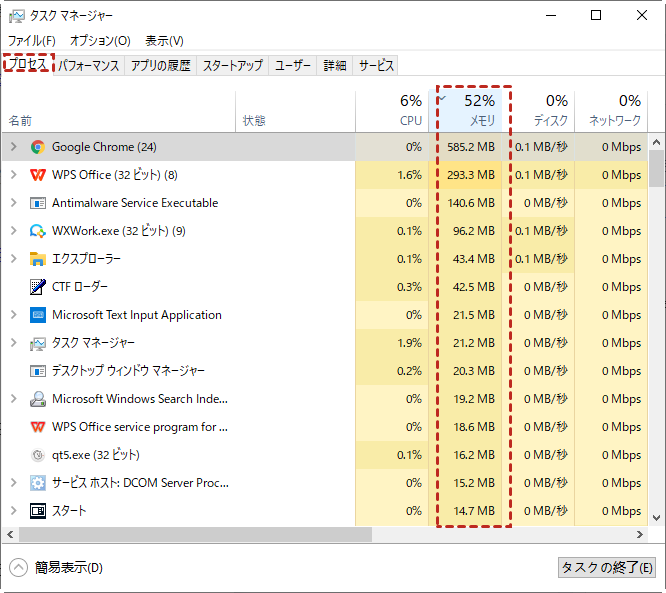
Task: Click the vertical scrollbar thumb
Action: click(657, 168)
